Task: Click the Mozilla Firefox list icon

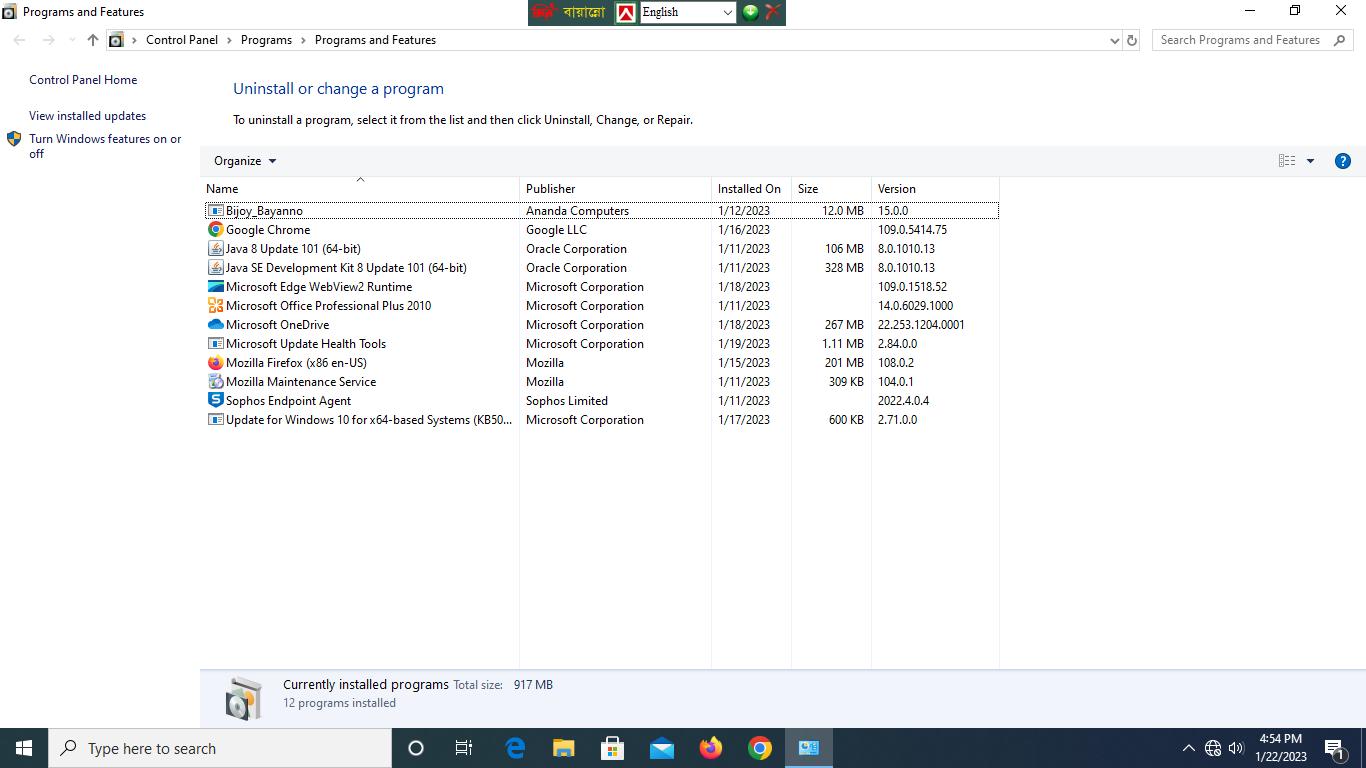Action: coord(215,363)
